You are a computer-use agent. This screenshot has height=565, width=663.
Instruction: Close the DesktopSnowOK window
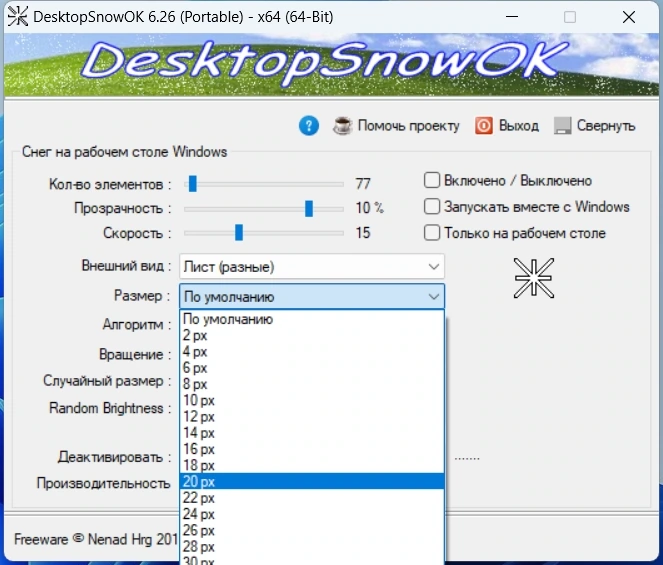coord(629,17)
